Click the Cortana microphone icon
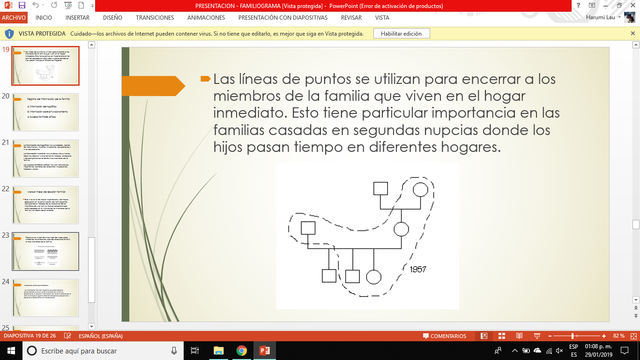The width and height of the screenshot is (640, 360). click(x=174, y=351)
